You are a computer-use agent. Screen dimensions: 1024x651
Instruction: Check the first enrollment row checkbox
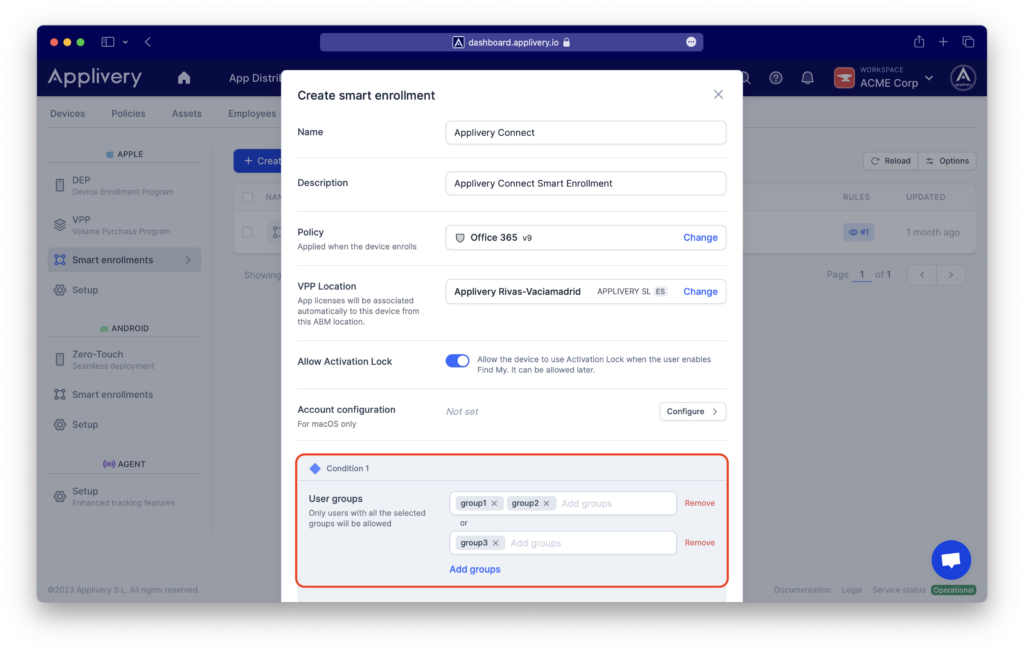pyautogui.click(x=248, y=232)
